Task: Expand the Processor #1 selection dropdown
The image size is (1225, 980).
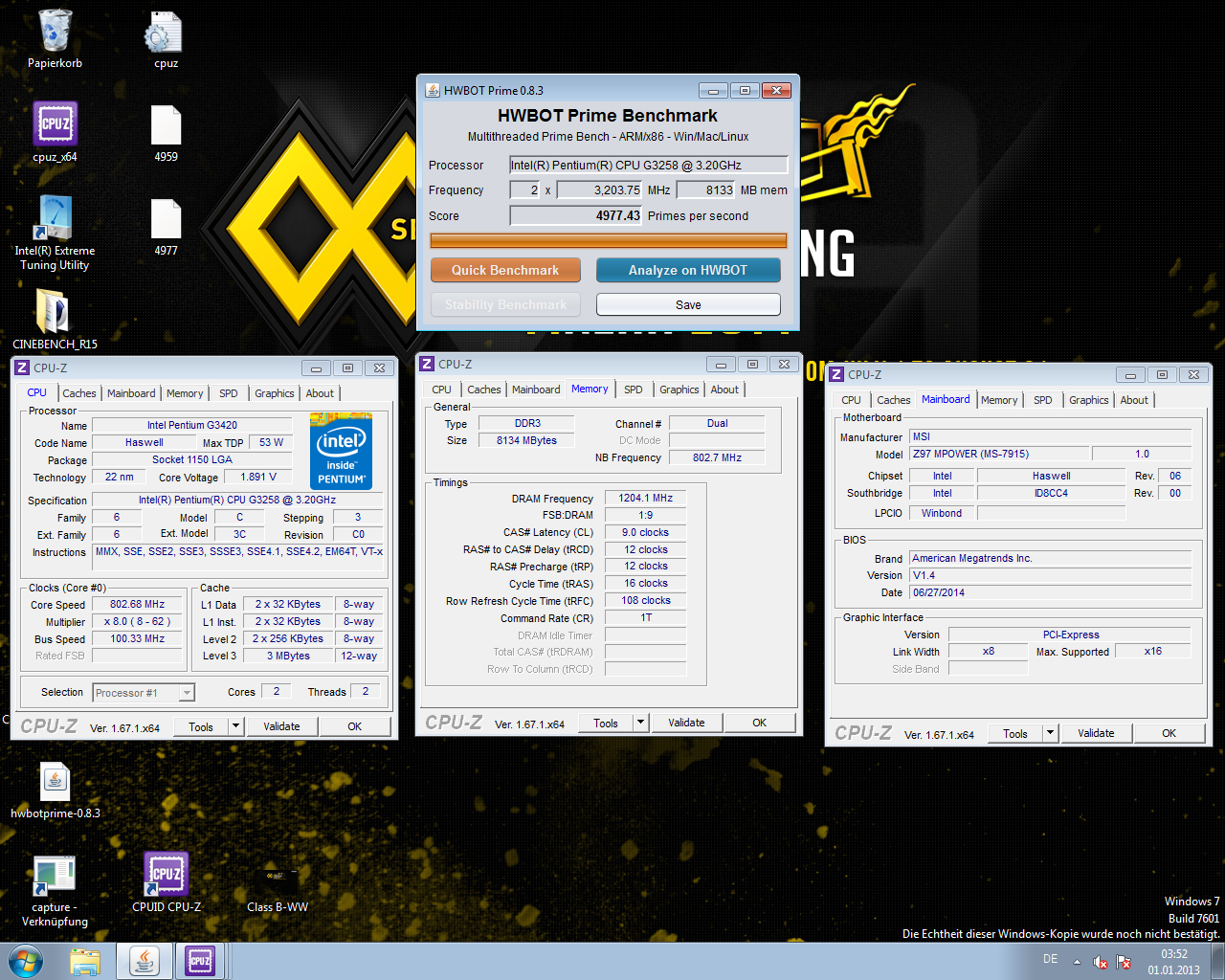Action: 188,692
